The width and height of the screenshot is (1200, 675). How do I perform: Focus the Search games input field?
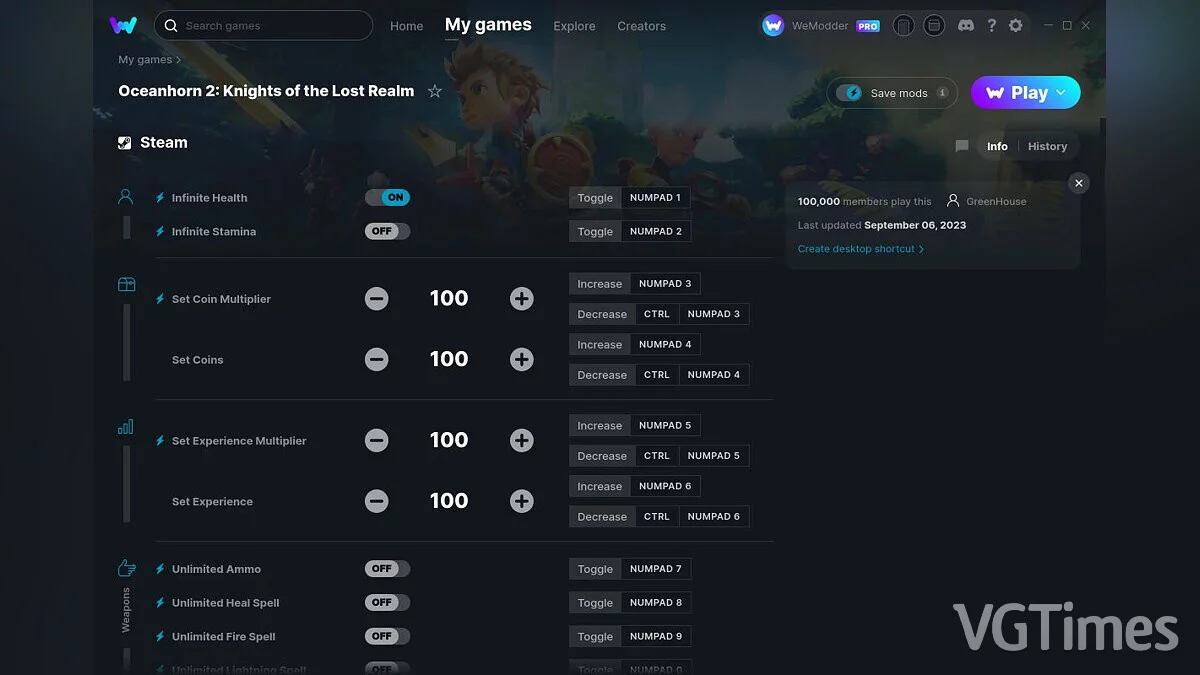point(270,25)
